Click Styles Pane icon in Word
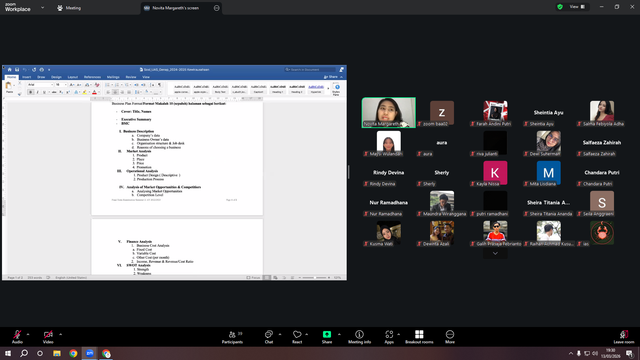 coord(337,89)
